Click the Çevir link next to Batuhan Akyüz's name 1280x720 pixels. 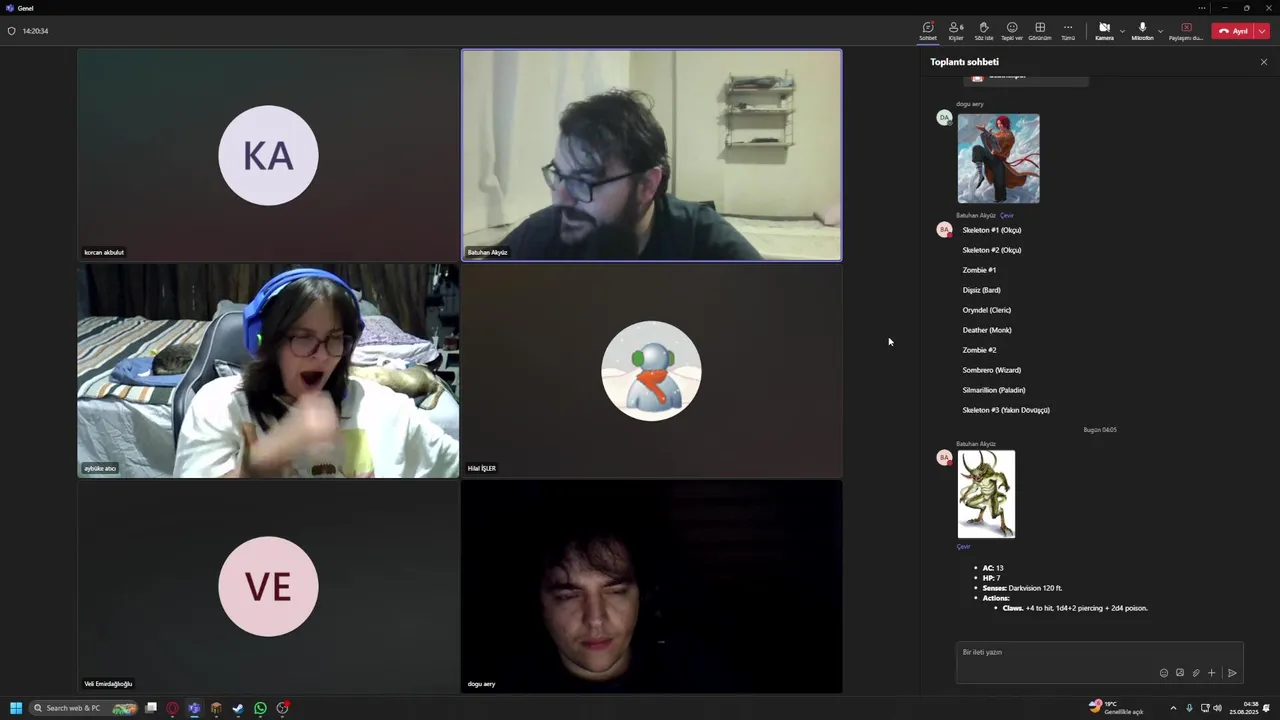pos(1007,215)
